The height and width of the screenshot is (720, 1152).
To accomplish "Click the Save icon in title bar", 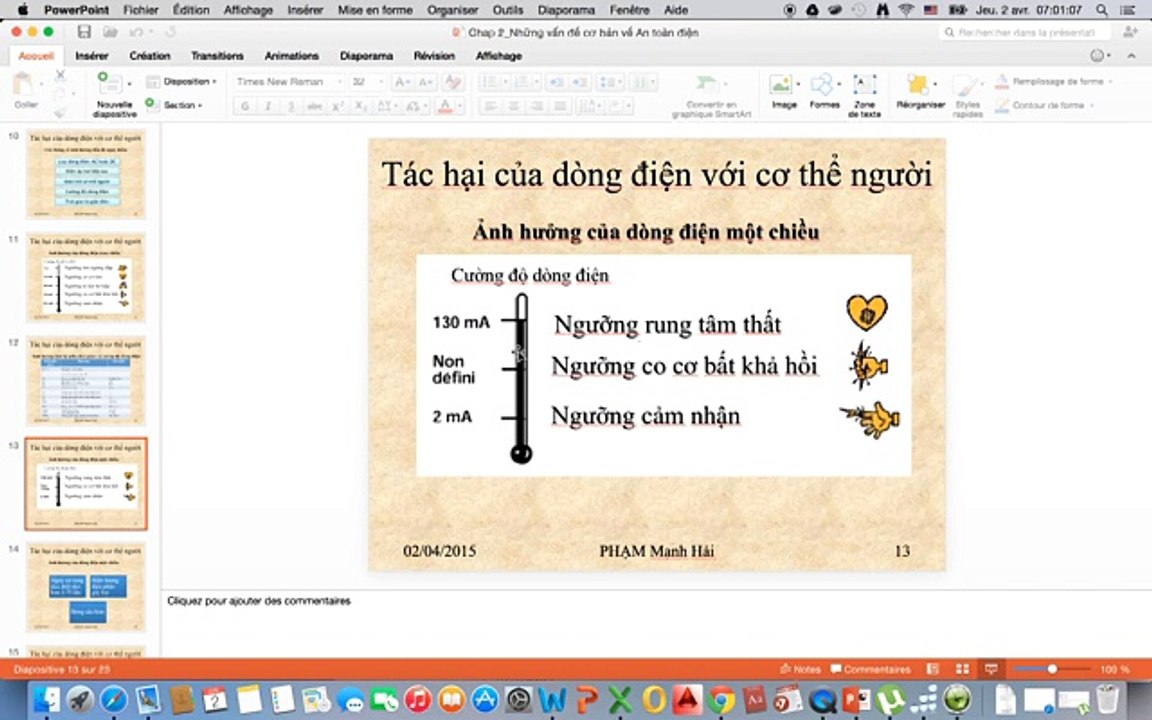I will pos(84,32).
